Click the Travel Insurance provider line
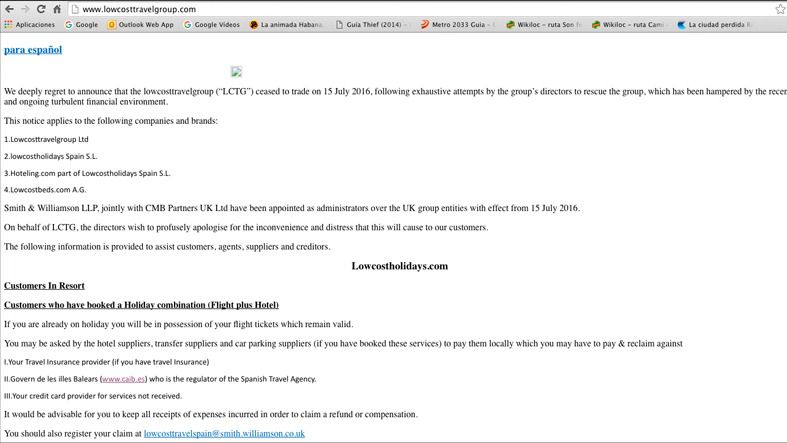787x443 pixels. [106, 362]
